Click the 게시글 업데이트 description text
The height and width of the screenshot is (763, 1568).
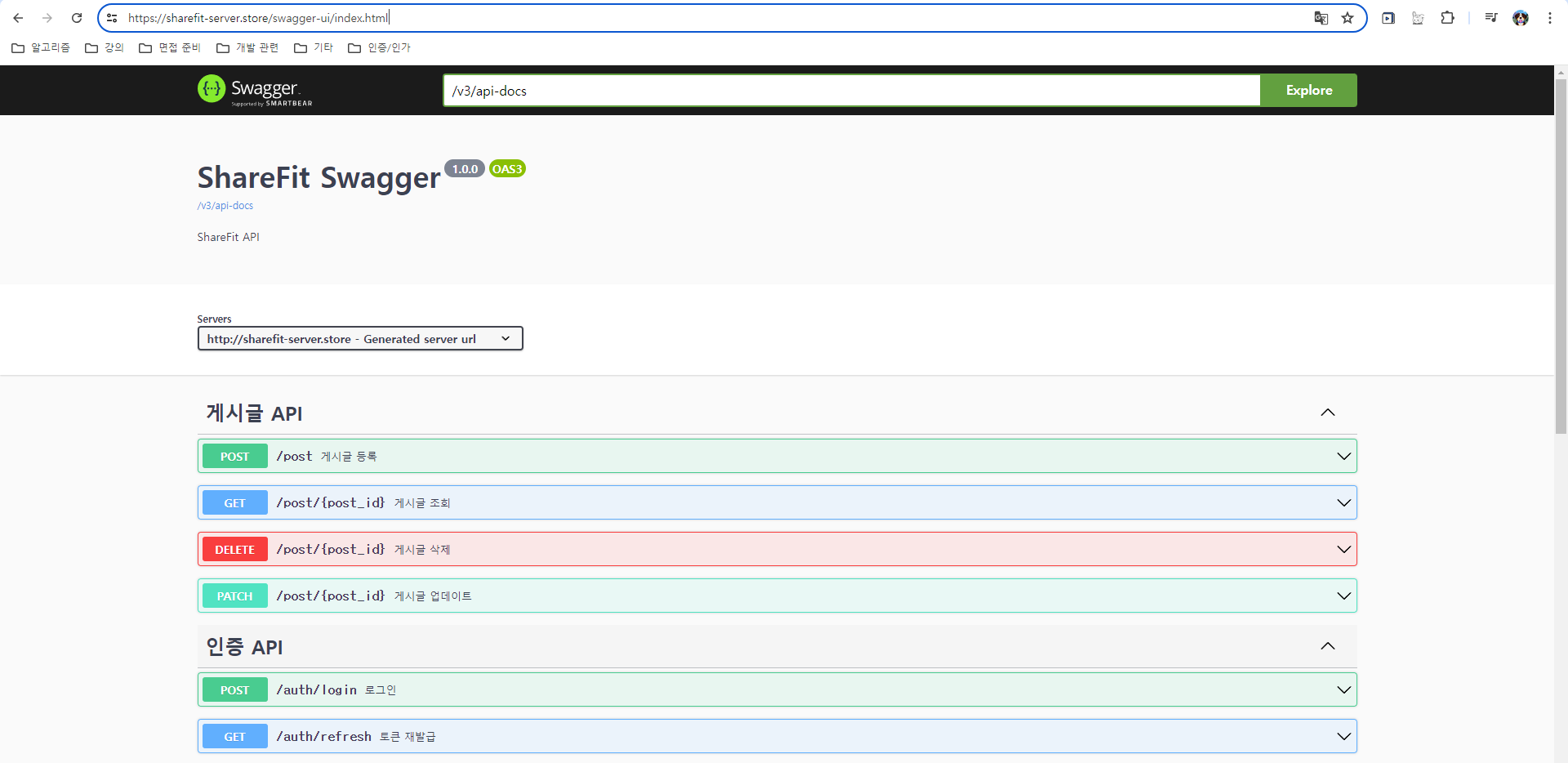433,596
